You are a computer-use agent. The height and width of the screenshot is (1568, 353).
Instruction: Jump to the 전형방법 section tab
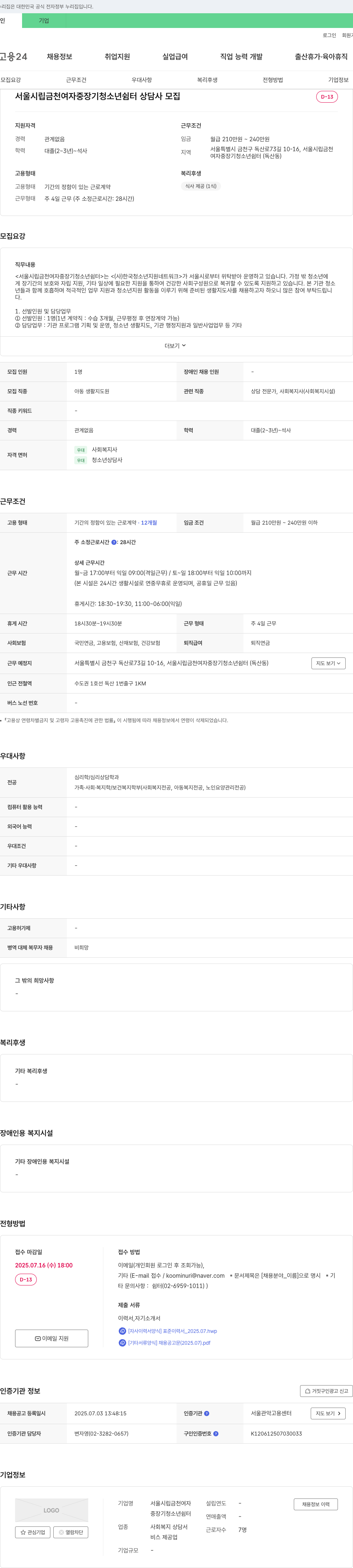[273, 80]
